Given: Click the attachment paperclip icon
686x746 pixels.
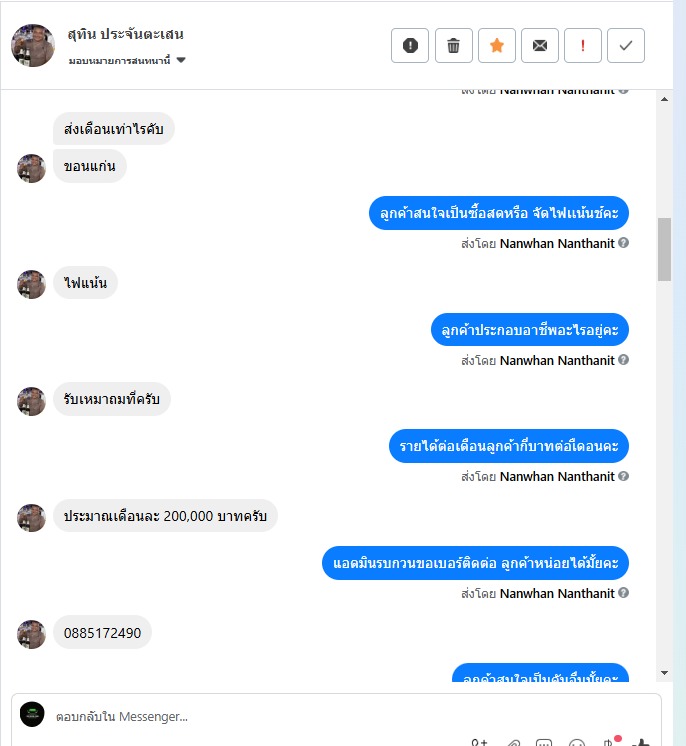Looking at the screenshot, I should click(513, 743).
